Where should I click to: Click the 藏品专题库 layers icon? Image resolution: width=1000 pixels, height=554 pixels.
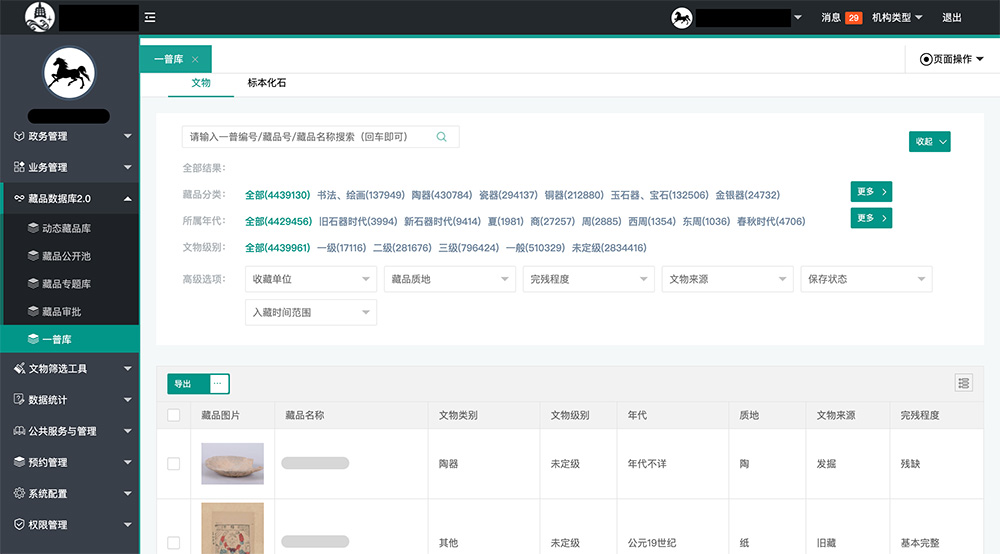(x=33, y=284)
